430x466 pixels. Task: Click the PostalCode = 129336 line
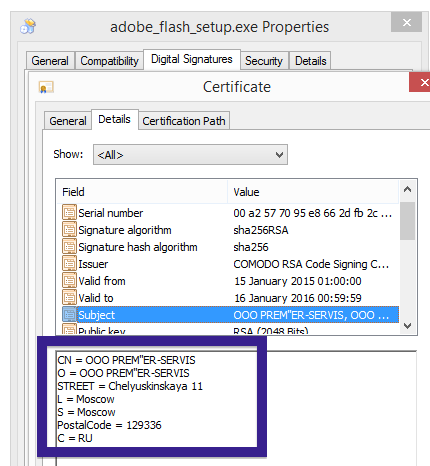[x=109, y=425]
